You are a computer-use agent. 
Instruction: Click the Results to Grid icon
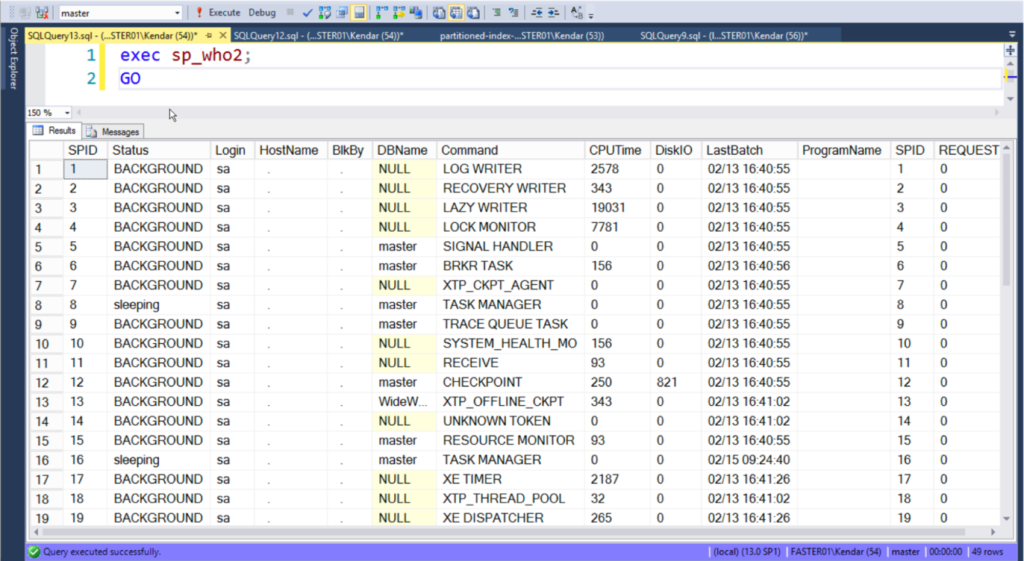[455, 13]
